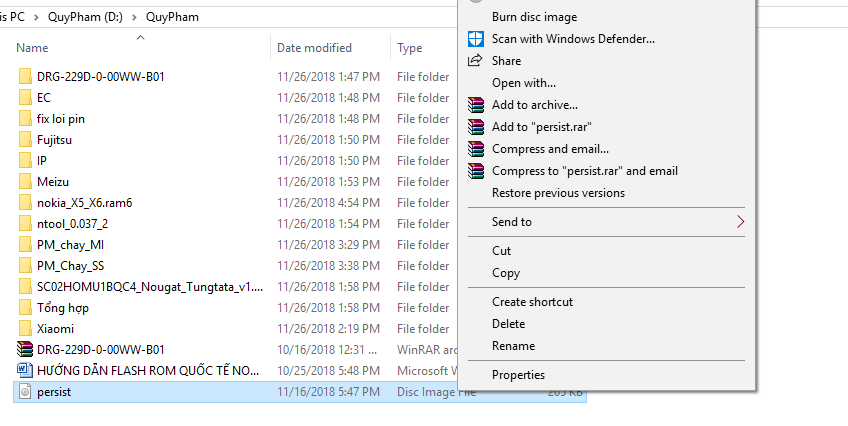Choose Burn disc image from menu

click(534, 17)
